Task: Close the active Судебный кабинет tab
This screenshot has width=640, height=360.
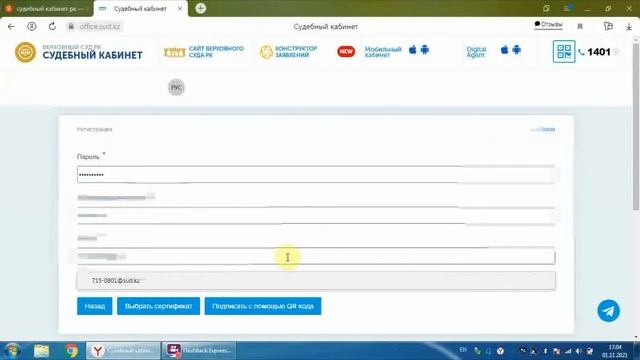Action: coord(180,9)
